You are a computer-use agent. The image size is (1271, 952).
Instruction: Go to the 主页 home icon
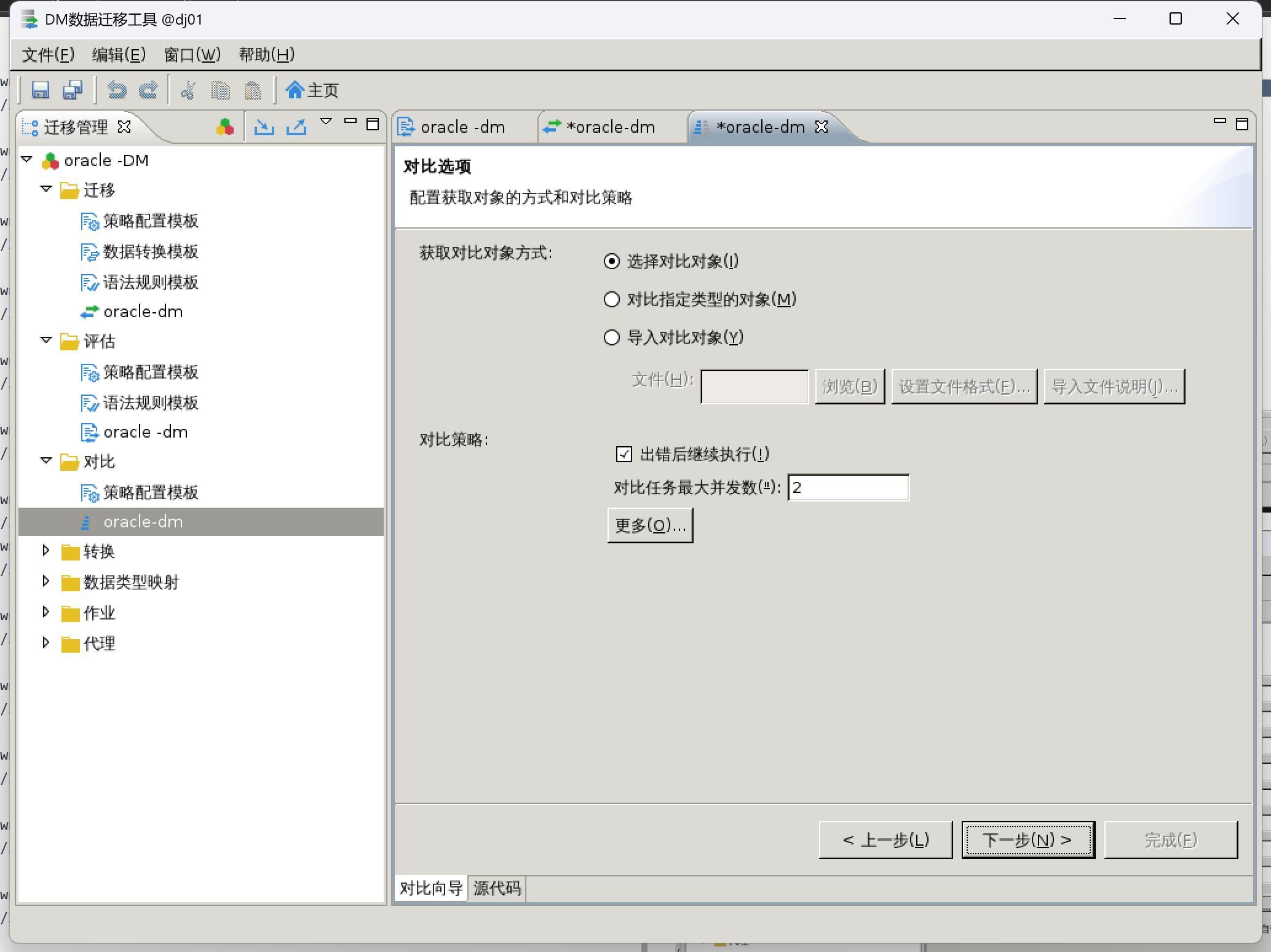[312, 90]
